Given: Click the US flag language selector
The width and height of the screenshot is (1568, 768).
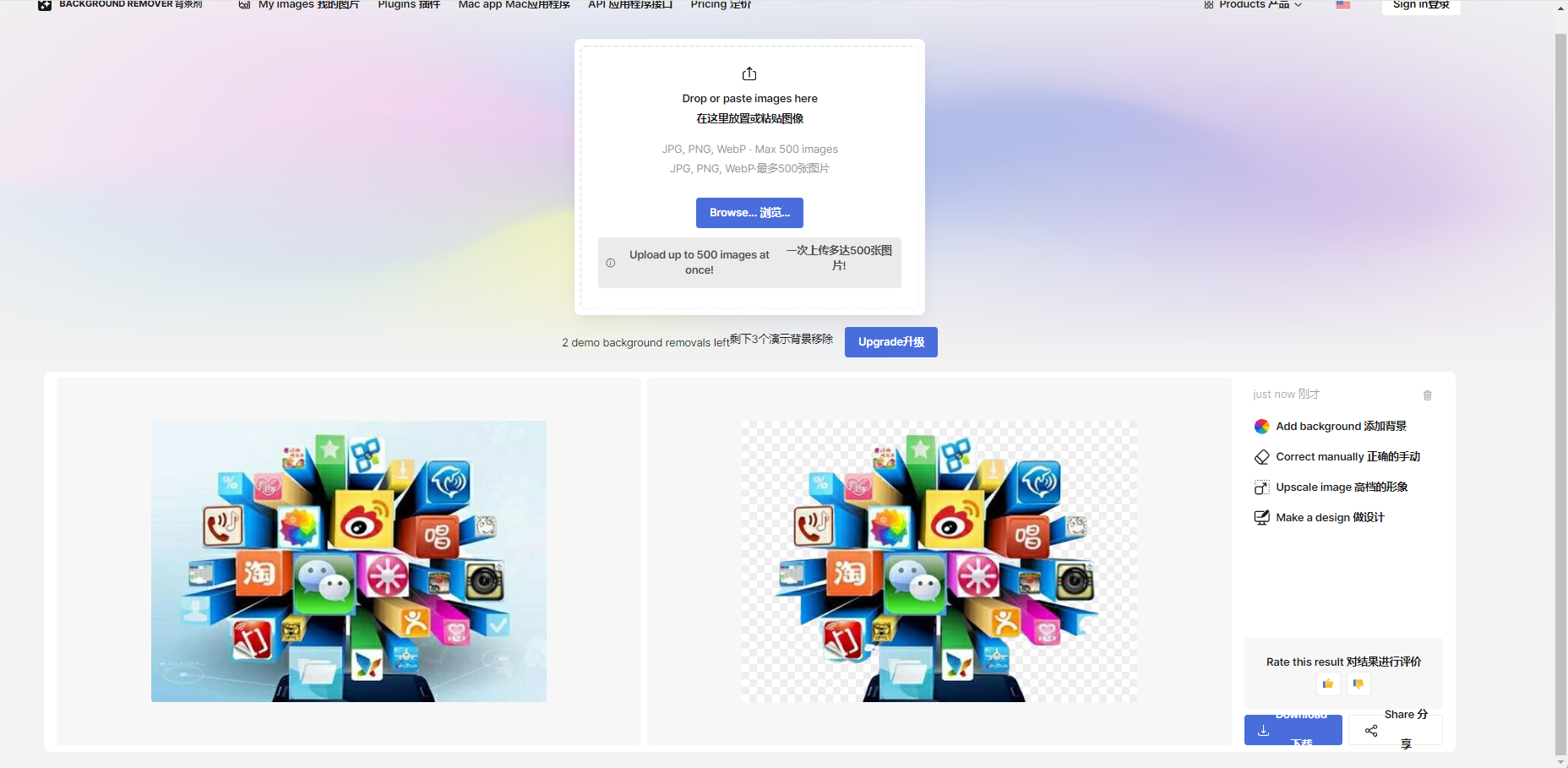Looking at the screenshot, I should (x=1343, y=4).
